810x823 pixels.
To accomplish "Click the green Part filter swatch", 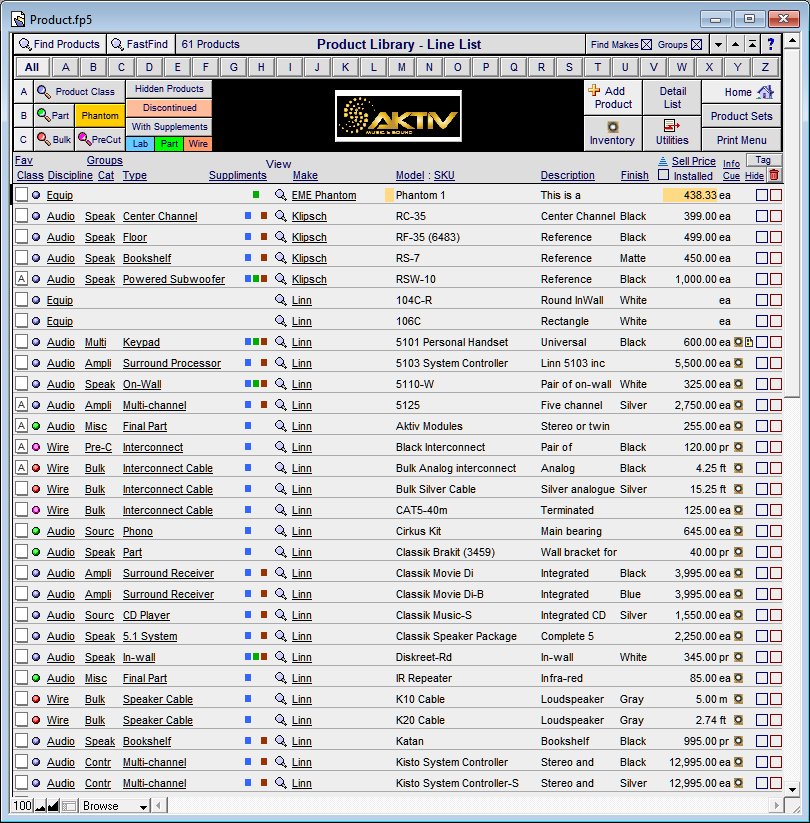I will coord(169,144).
